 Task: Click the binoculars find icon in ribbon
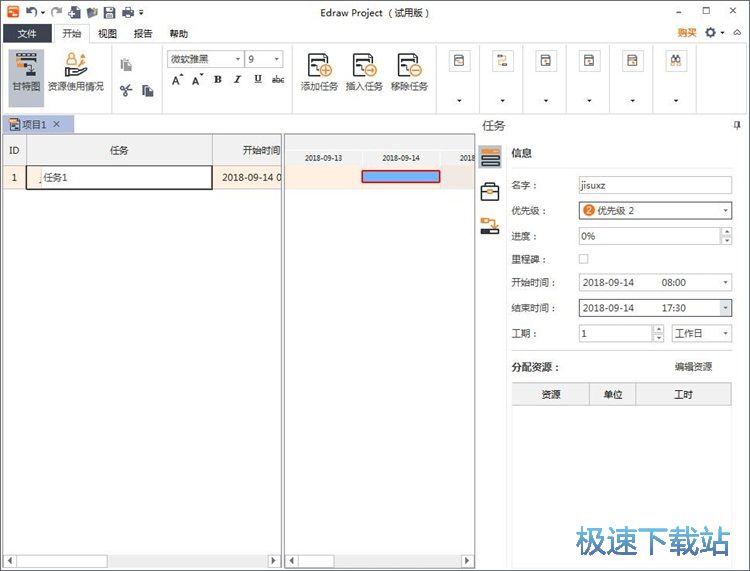click(676, 62)
